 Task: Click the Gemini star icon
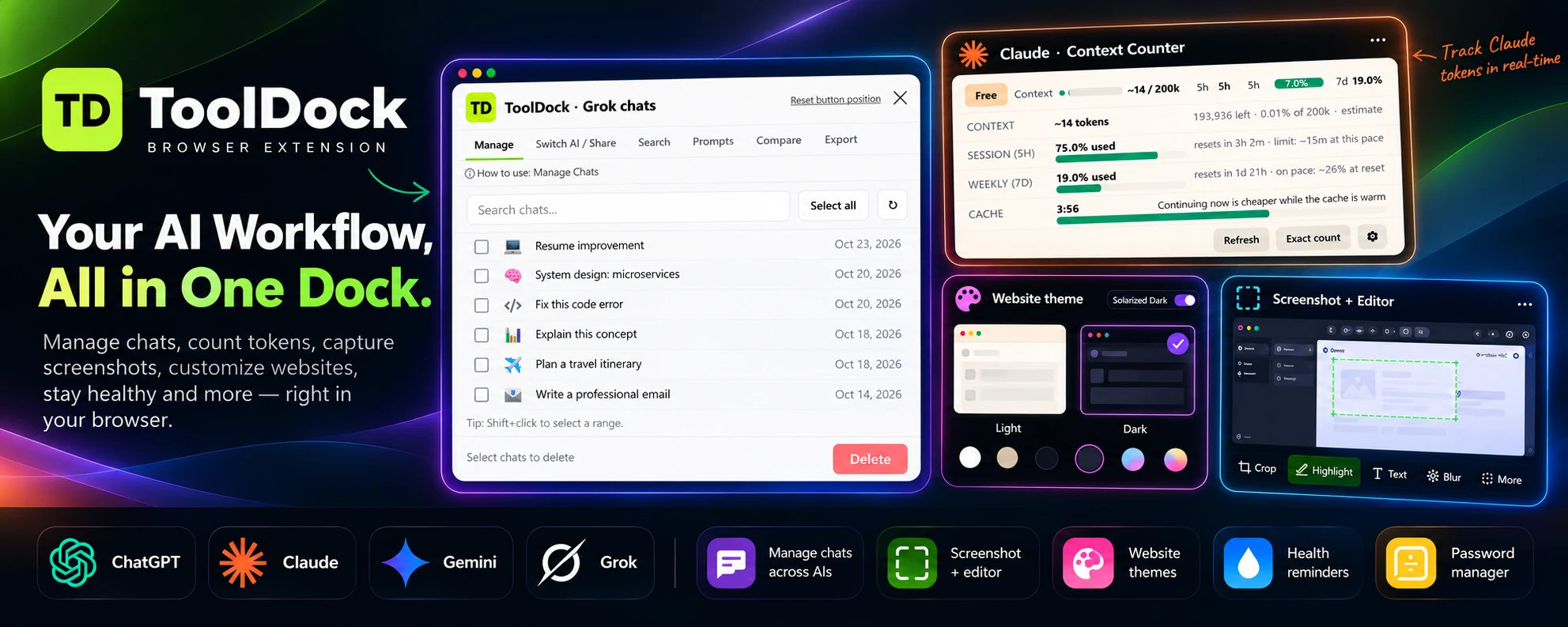[405, 562]
